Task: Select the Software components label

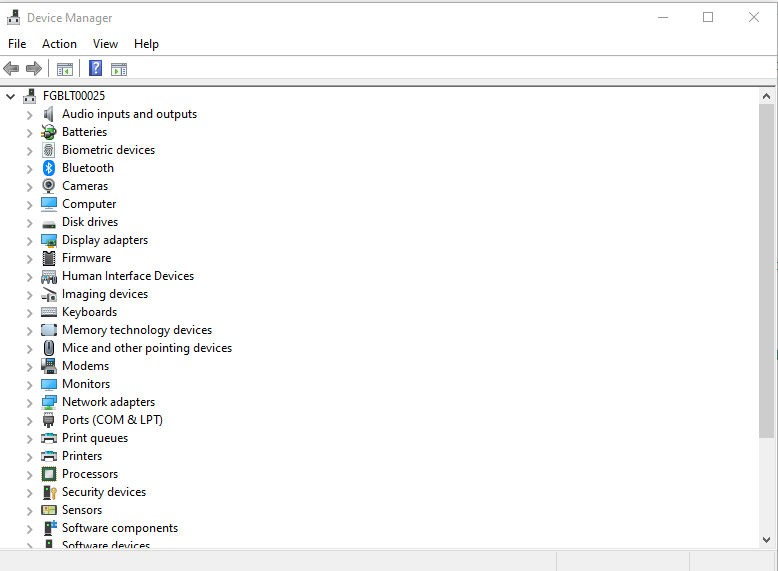Action: click(x=120, y=528)
